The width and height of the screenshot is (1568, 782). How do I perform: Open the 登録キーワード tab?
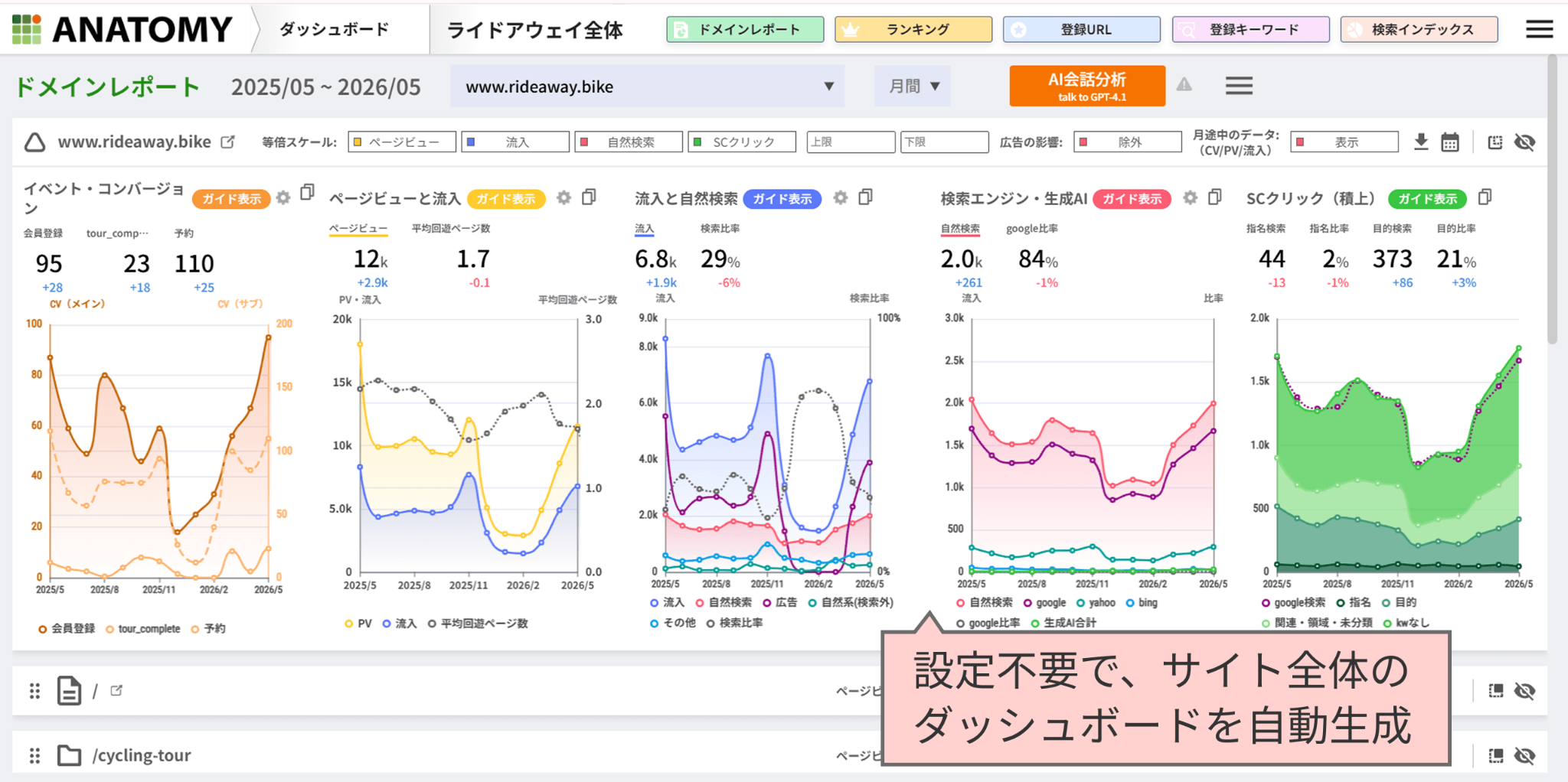1251,30
